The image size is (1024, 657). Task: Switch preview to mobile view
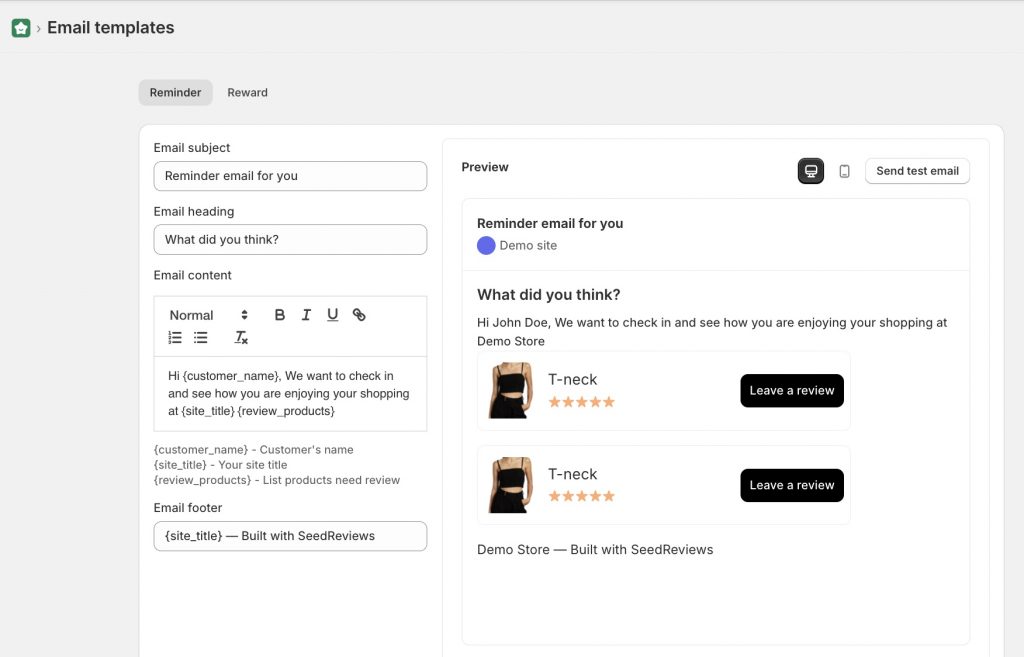[x=844, y=171]
